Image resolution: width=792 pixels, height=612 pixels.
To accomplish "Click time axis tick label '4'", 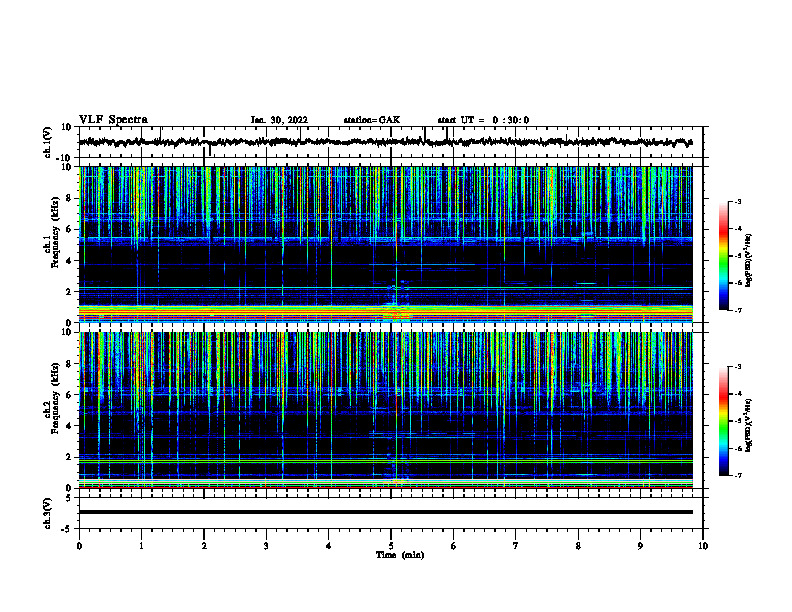I will 329,546.
